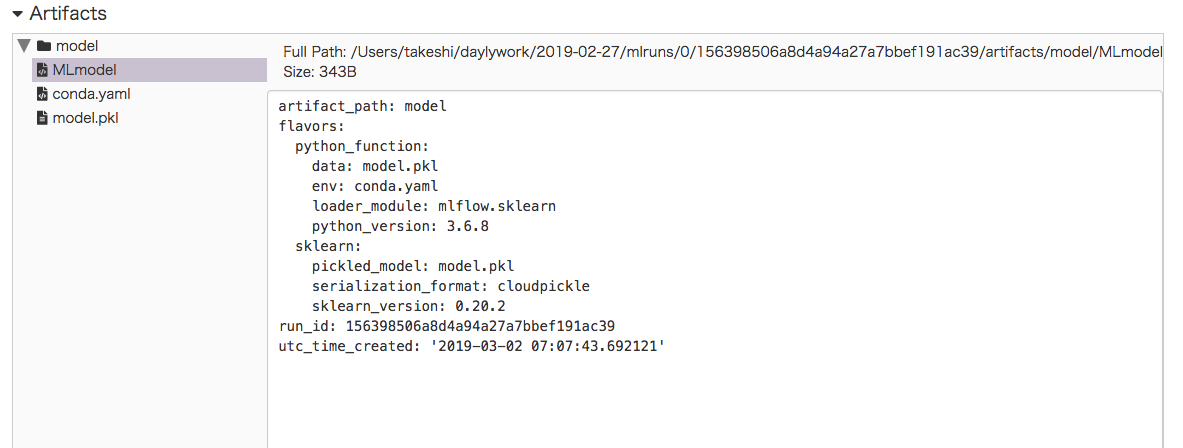Screen dimensions: 1183x448
Task: Select the model folder name
Action: (77, 46)
